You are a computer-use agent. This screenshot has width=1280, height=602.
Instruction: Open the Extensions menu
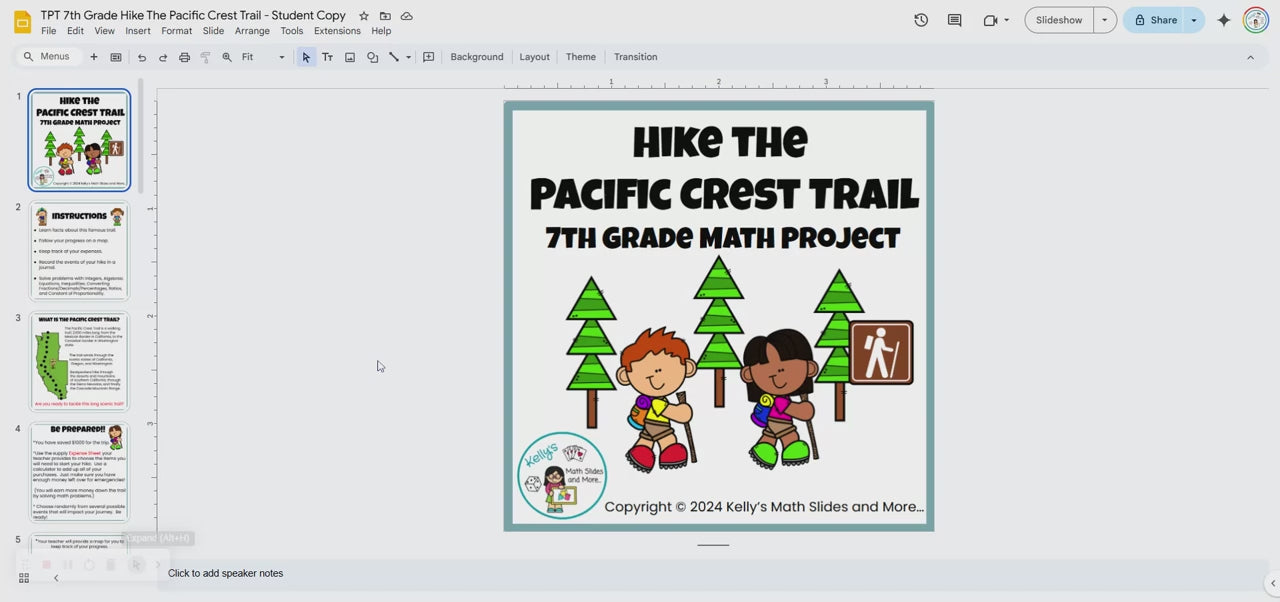coord(337,31)
